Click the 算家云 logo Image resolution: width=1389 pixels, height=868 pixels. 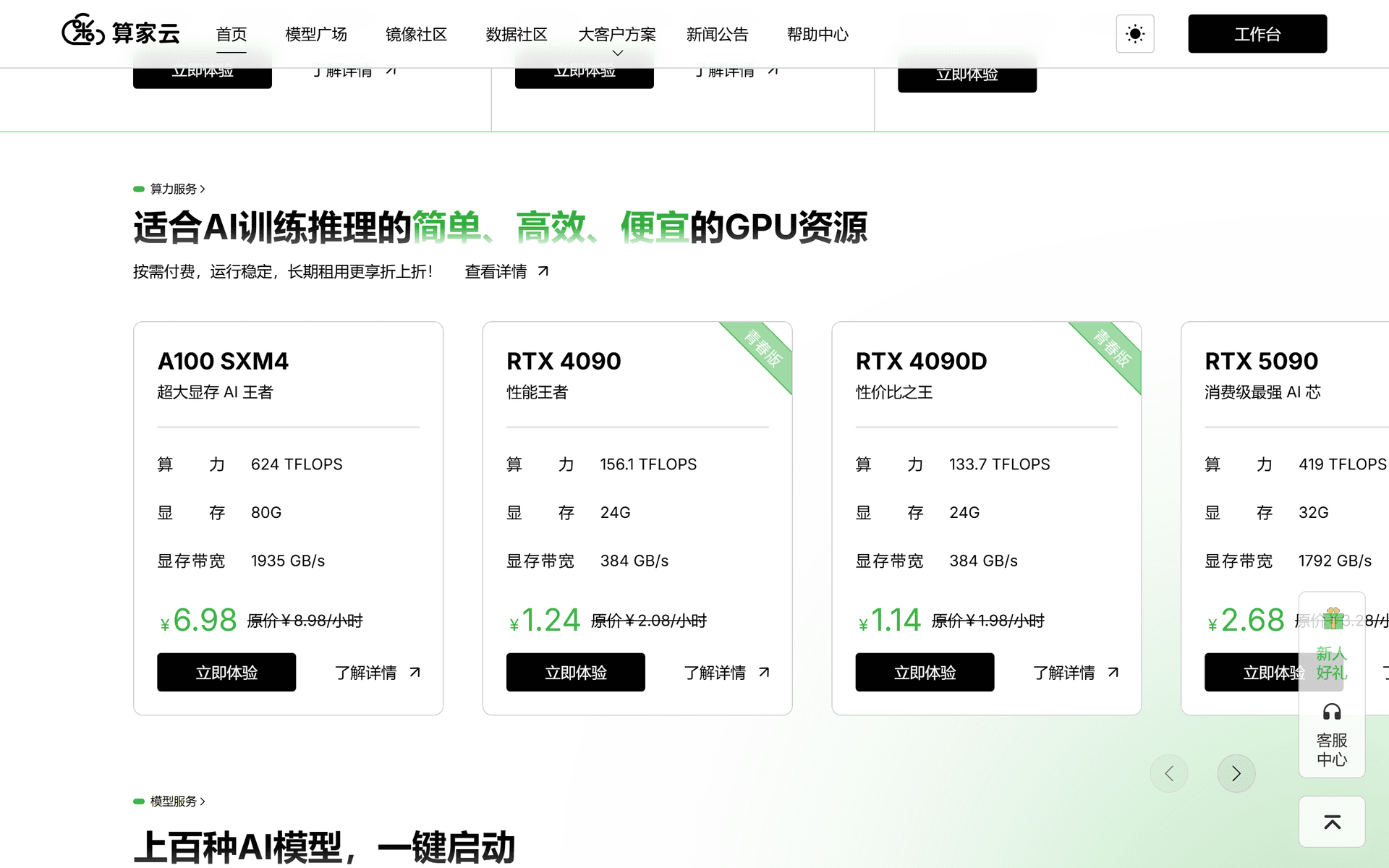(x=121, y=31)
